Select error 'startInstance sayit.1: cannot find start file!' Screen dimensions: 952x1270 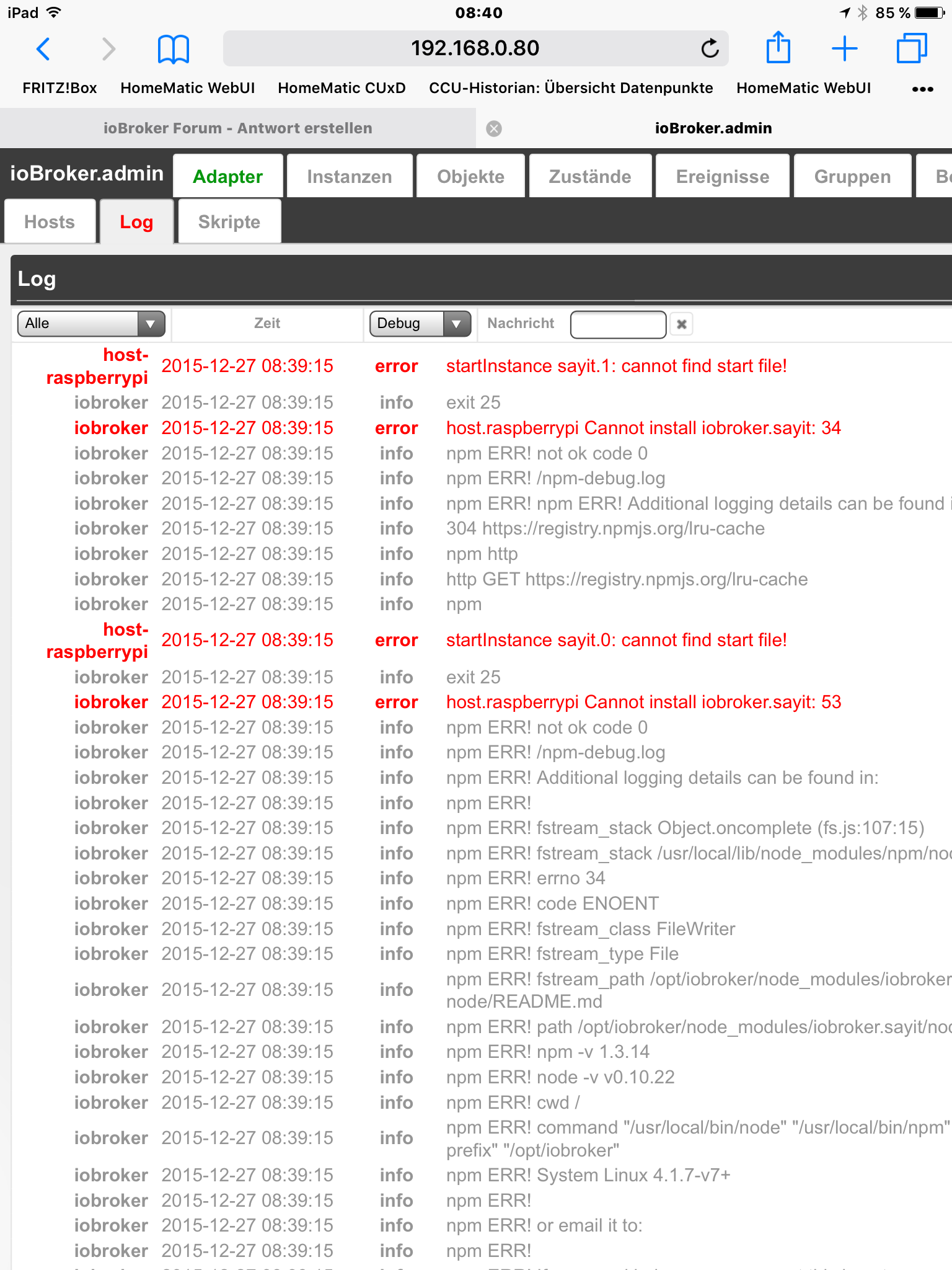(617, 366)
